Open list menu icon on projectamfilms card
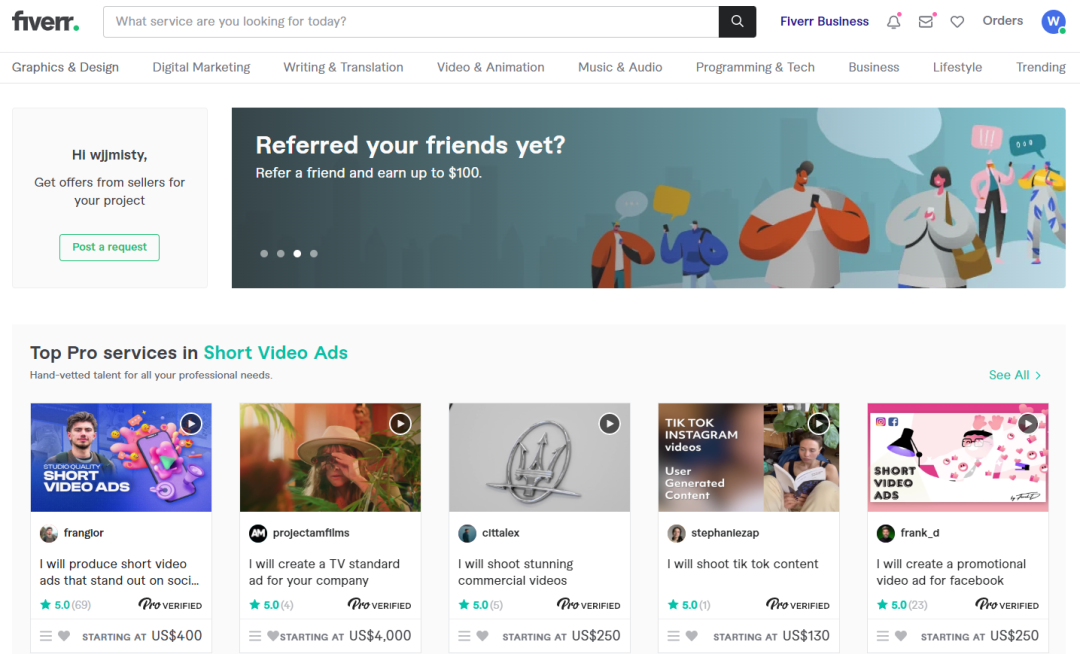This screenshot has height=654, width=1080. click(255, 636)
